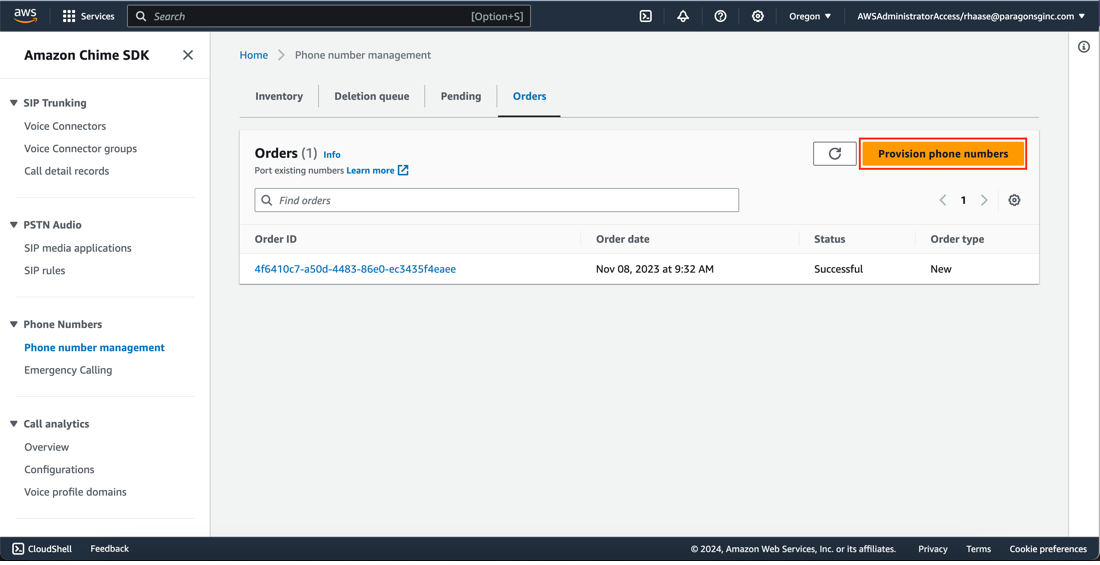Open SIP rules page
This screenshot has width=1100, height=565.
coord(45,270)
